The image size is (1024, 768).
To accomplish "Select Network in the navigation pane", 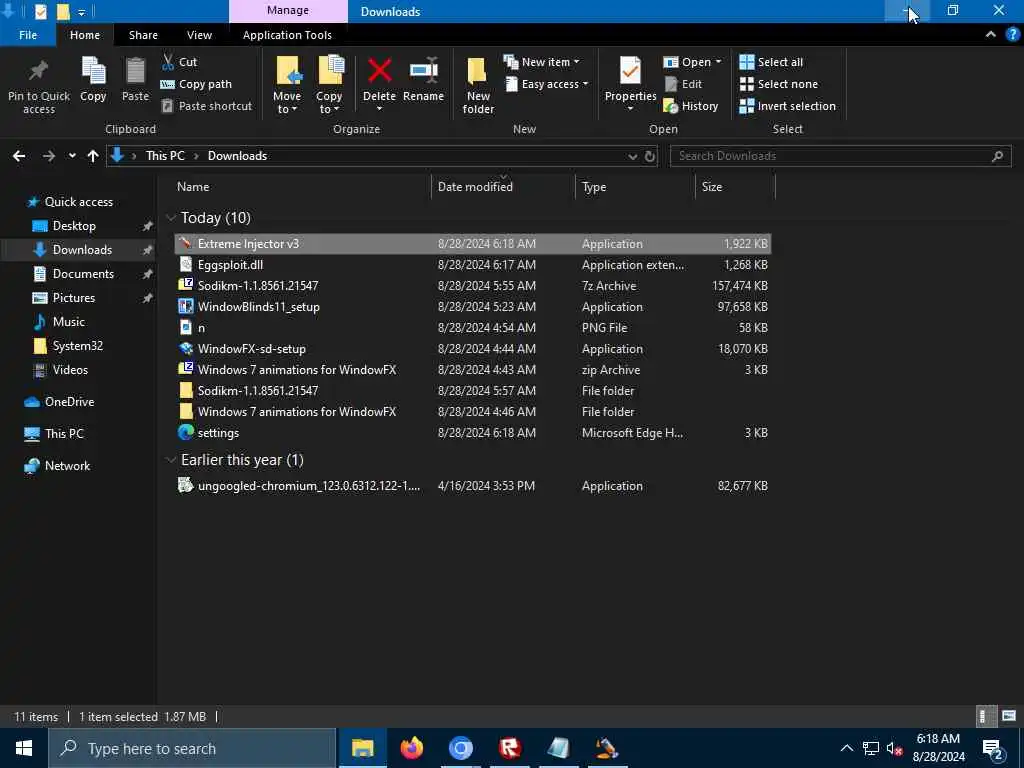I will pos(67,466).
